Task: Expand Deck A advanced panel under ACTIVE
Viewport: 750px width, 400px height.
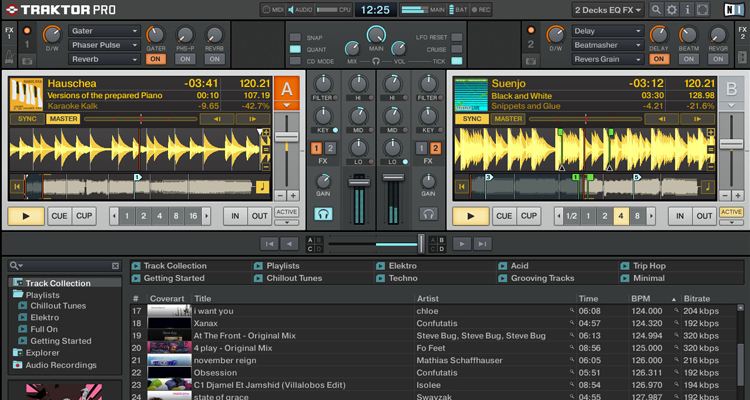Action: tap(287, 222)
